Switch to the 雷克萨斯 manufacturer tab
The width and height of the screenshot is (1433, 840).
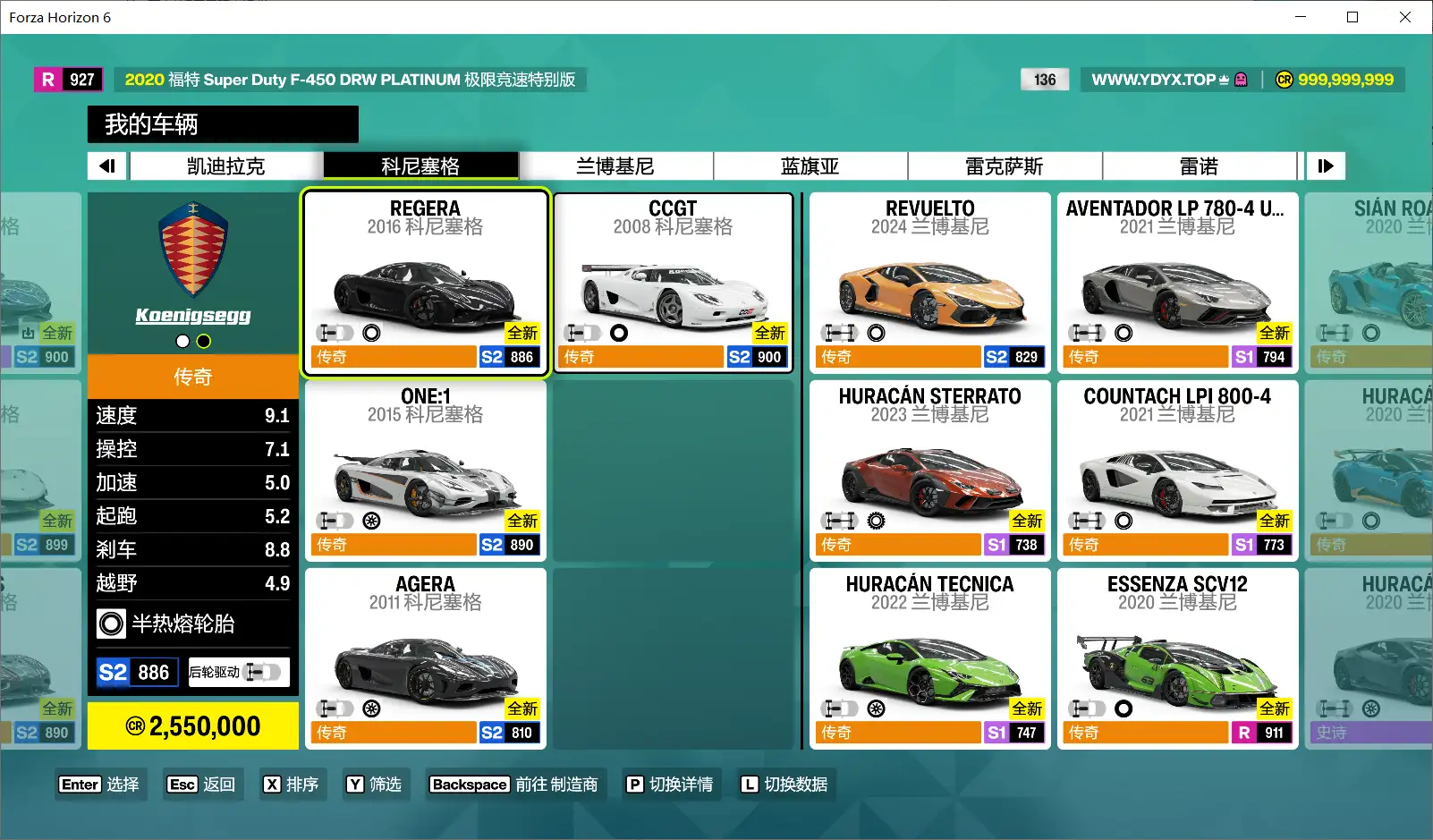pyautogui.click(x=1005, y=166)
